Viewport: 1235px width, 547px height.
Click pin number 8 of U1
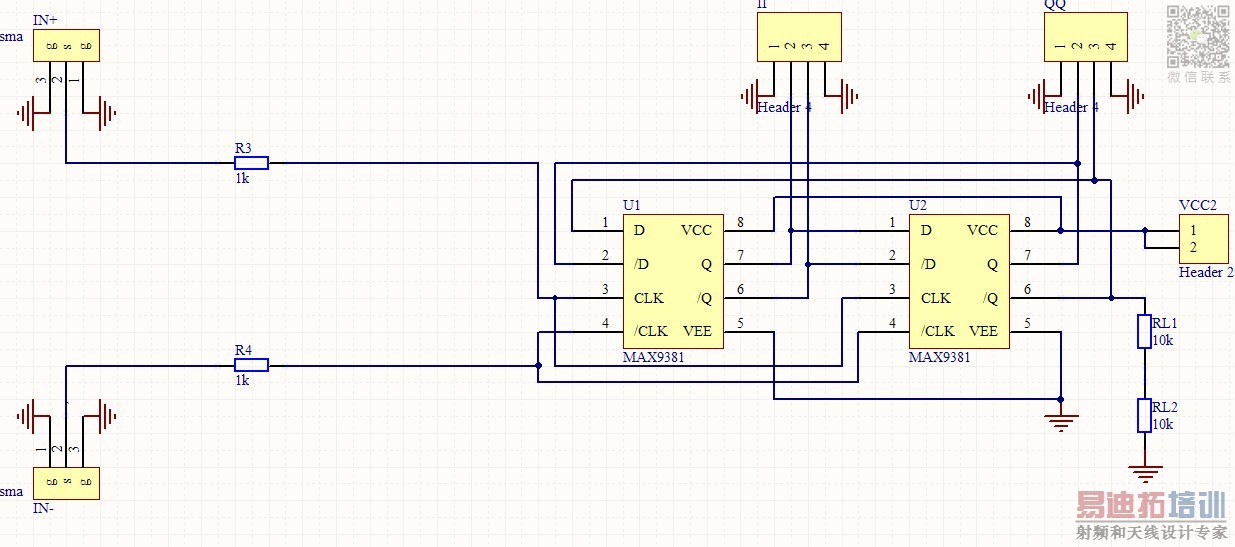(x=740, y=222)
